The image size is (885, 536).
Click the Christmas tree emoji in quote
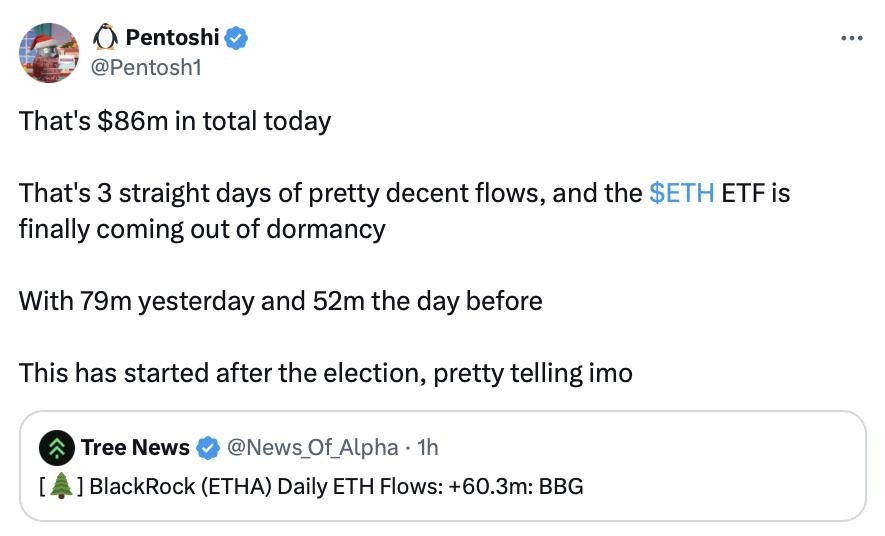[x=60, y=487]
